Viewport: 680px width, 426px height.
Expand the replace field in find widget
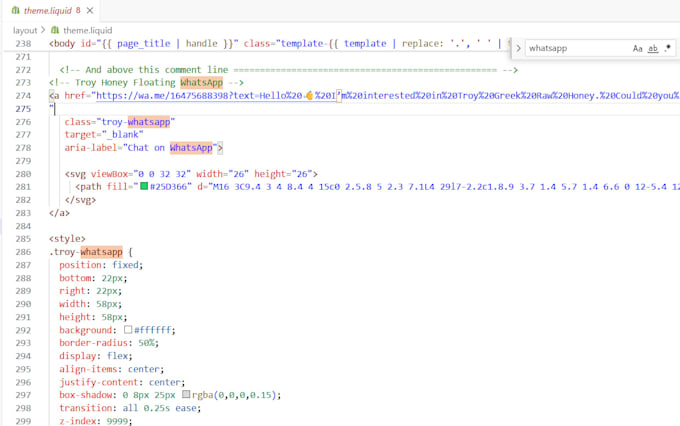pos(518,48)
